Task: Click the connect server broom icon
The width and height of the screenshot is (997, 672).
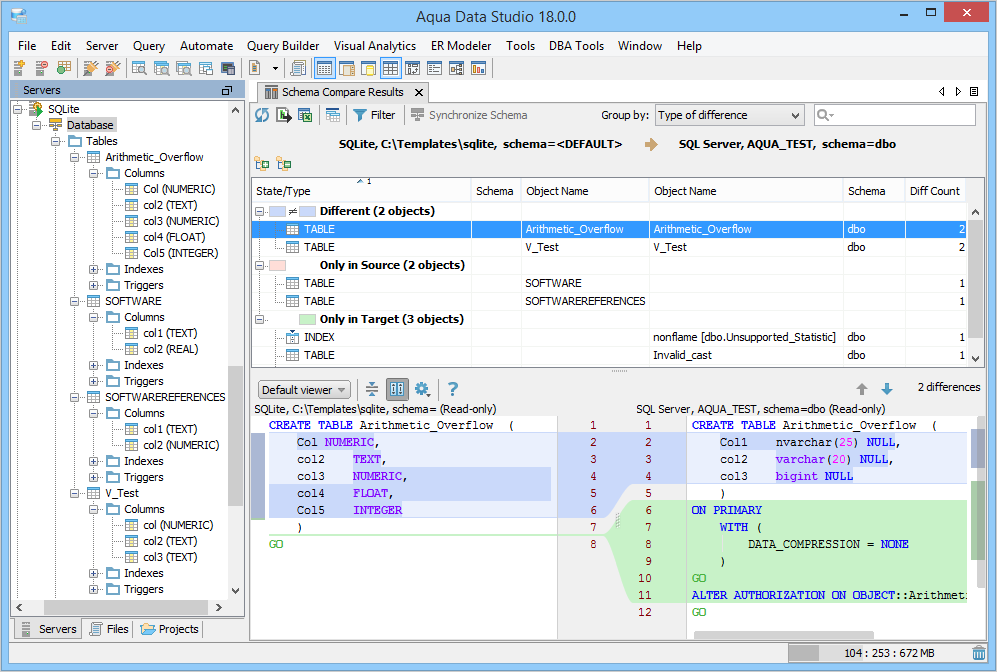Action: tap(90, 68)
